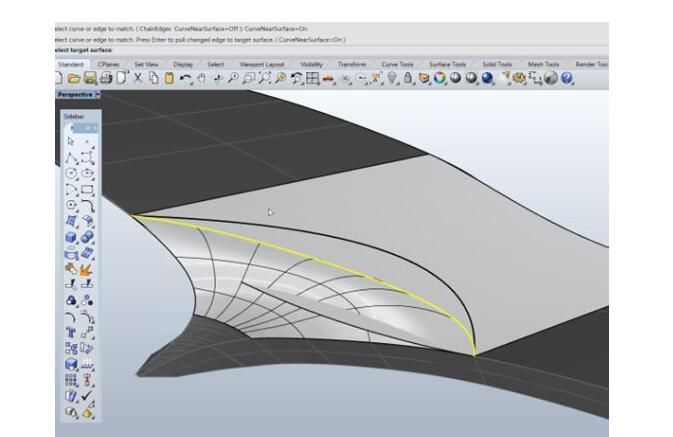
Task: Toggle the Lock objects padlock icon
Action: (x=408, y=78)
